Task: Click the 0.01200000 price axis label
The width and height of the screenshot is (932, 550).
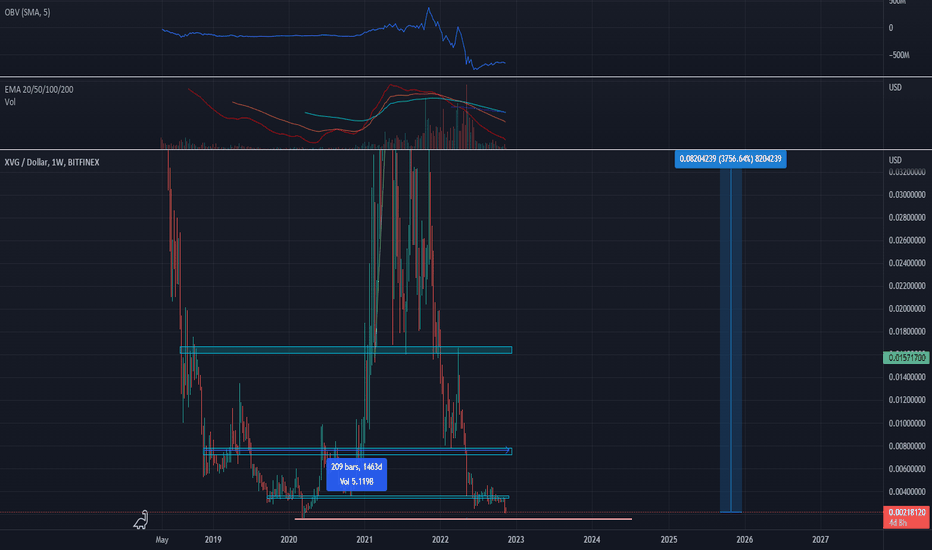Action: (x=907, y=400)
